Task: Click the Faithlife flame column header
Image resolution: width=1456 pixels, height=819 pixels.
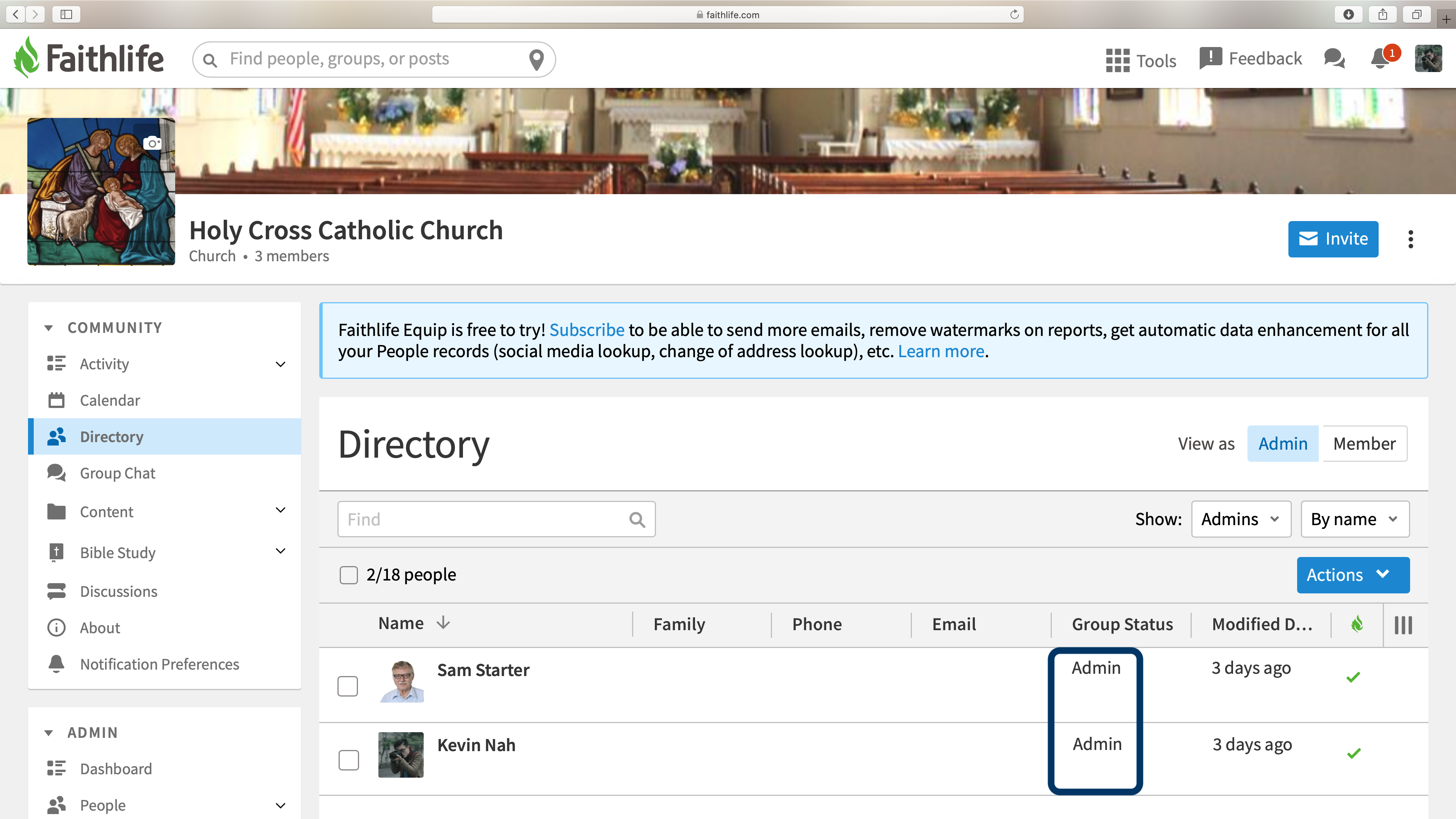Action: (1357, 624)
